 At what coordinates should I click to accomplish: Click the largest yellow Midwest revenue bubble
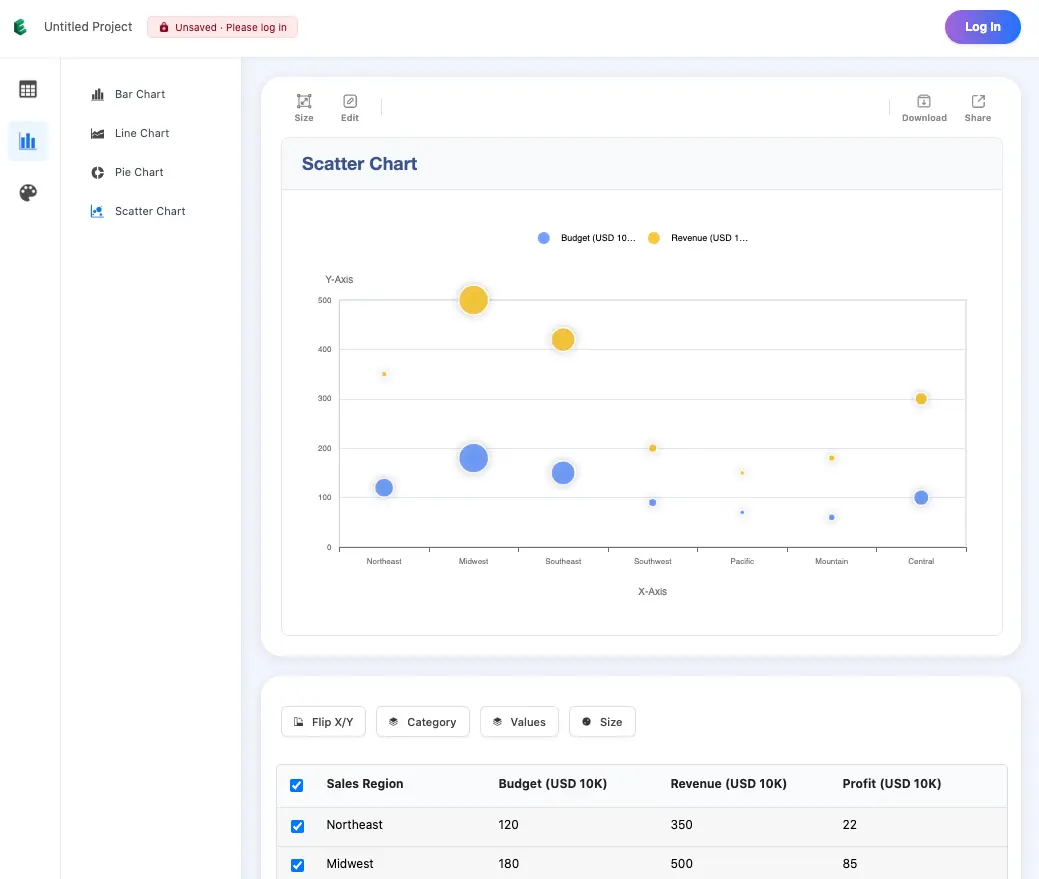[x=474, y=300]
